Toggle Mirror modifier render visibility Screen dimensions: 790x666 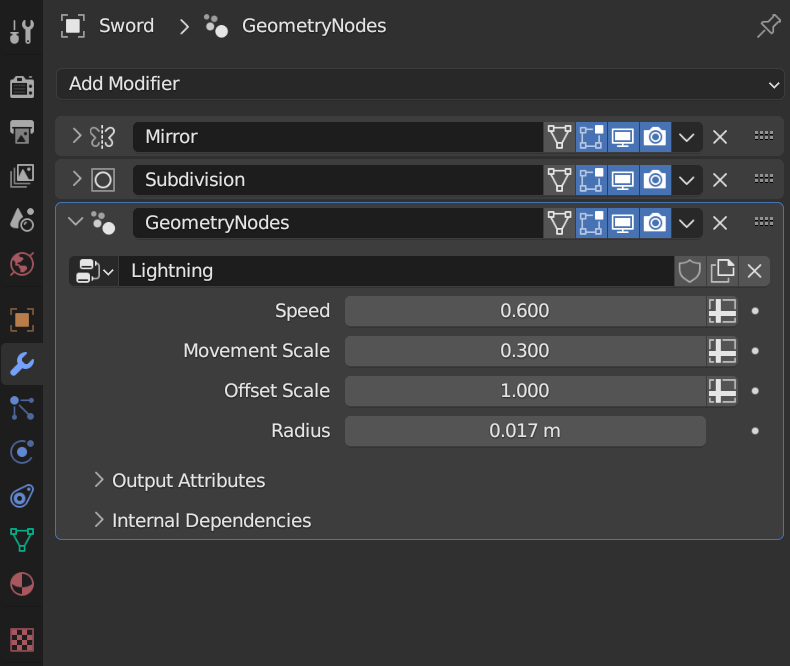tap(655, 137)
